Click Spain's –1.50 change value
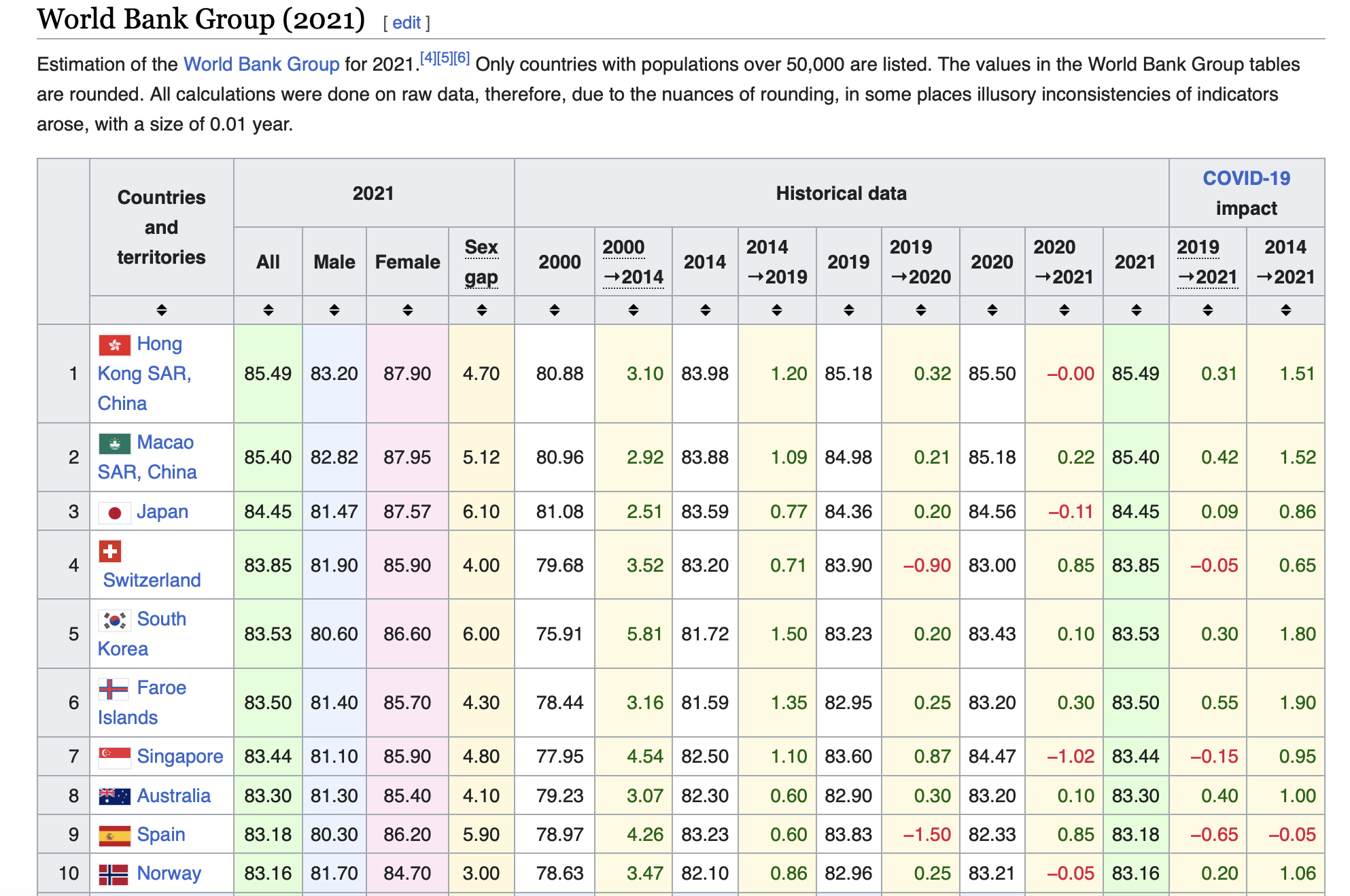Viewport: 1350px width, 896px height. click(927, 834)
